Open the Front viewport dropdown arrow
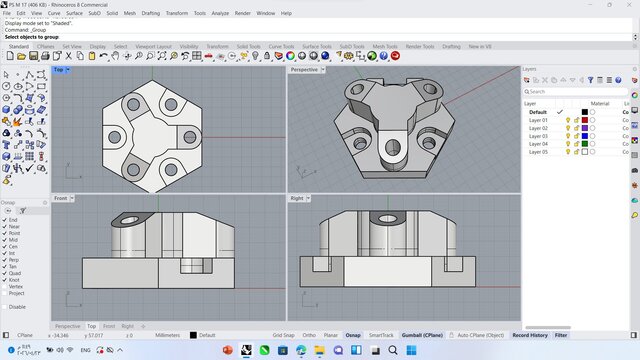 (x=72, y=198)
